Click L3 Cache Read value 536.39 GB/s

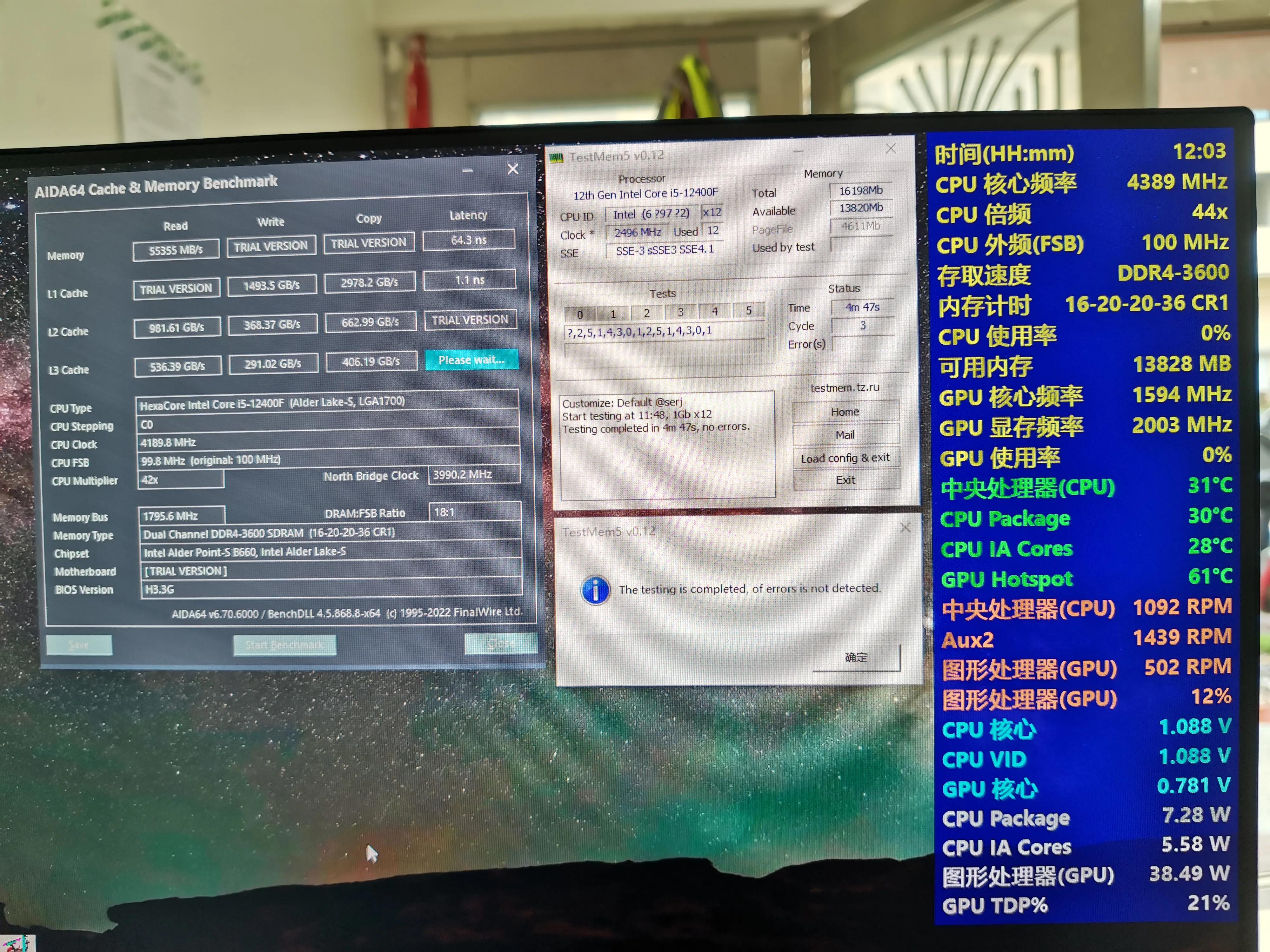(x=177, y=366)
